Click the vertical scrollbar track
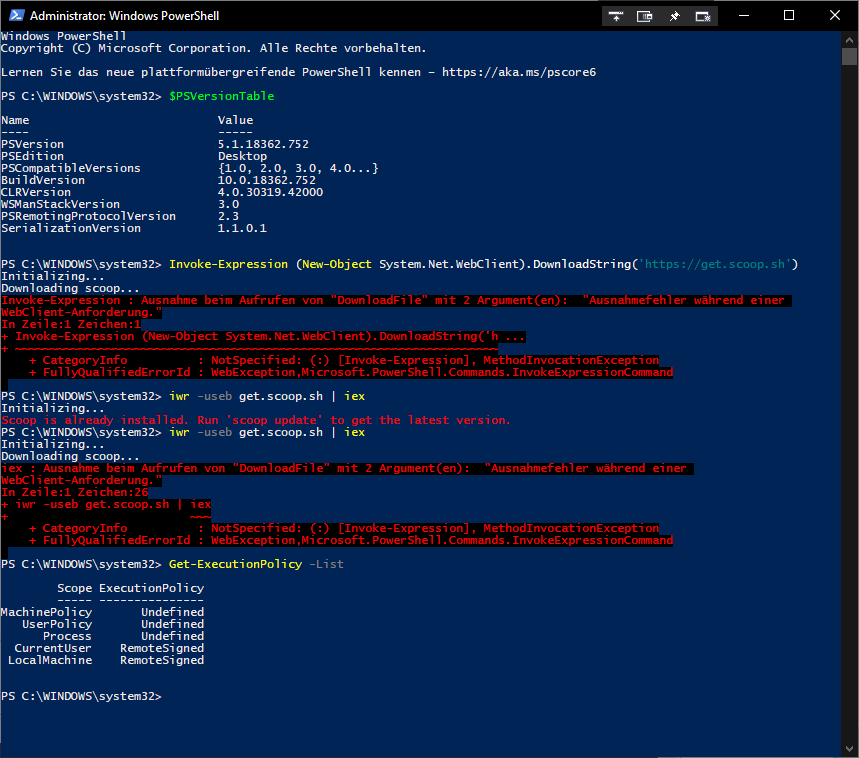Screen dimensions: 859x758 [850, 400]
